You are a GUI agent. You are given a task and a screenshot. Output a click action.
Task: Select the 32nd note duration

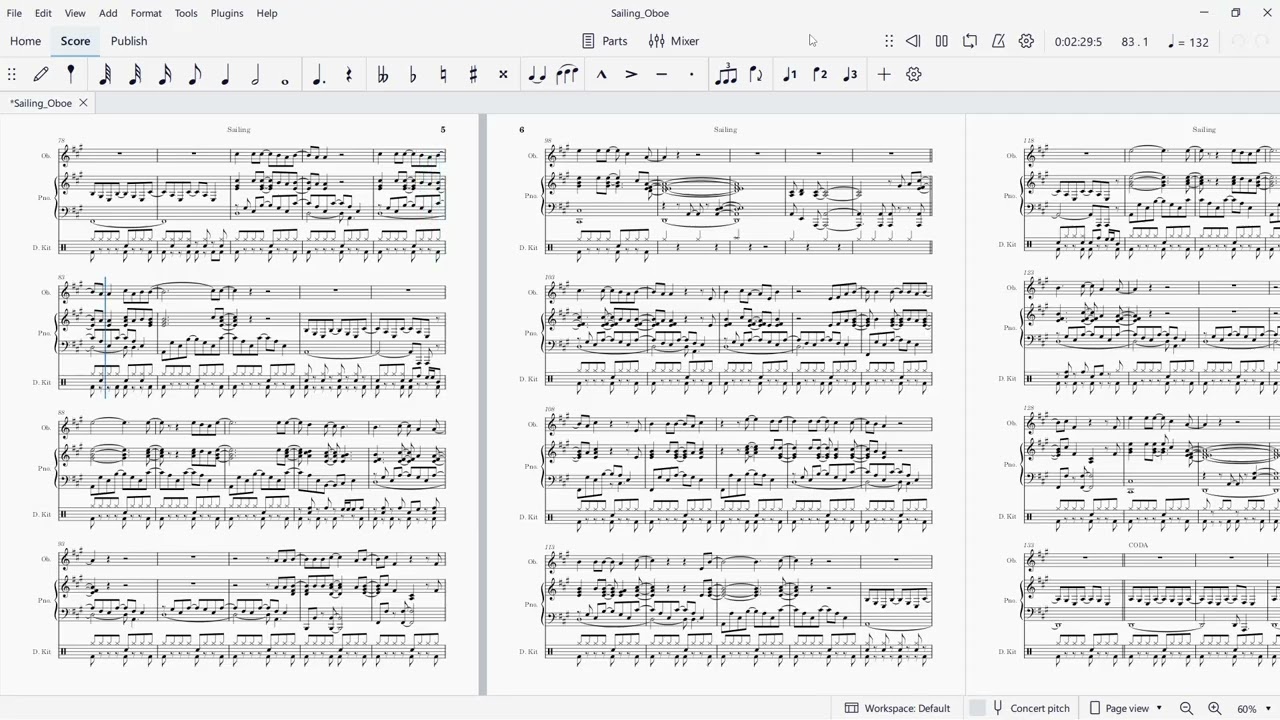135,74
